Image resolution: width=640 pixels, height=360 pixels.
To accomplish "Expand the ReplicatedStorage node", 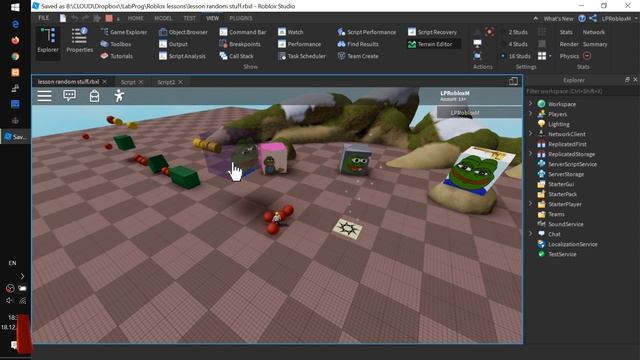I will pyautogui.click(x=531, y=154).
